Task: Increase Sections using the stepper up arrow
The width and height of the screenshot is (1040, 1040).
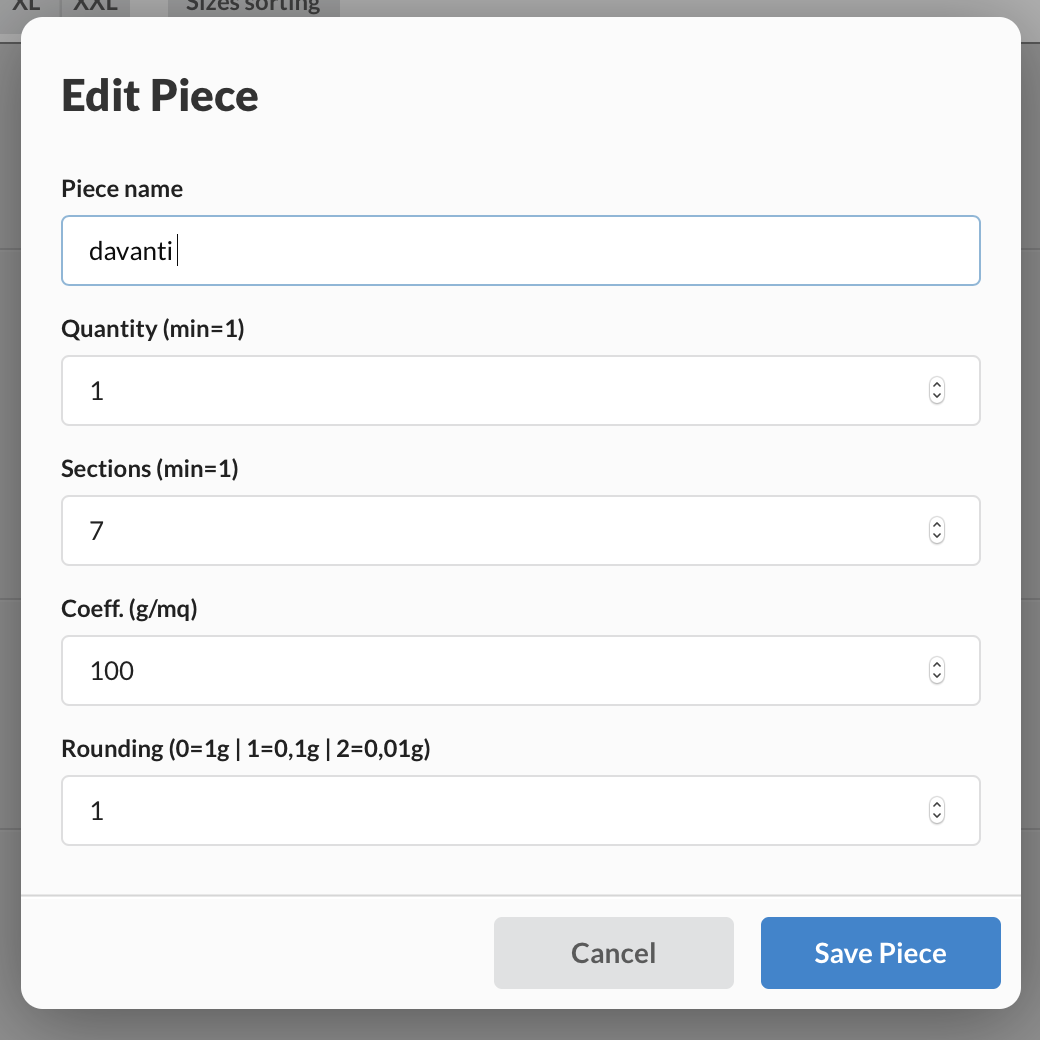Action: (937, 525)
